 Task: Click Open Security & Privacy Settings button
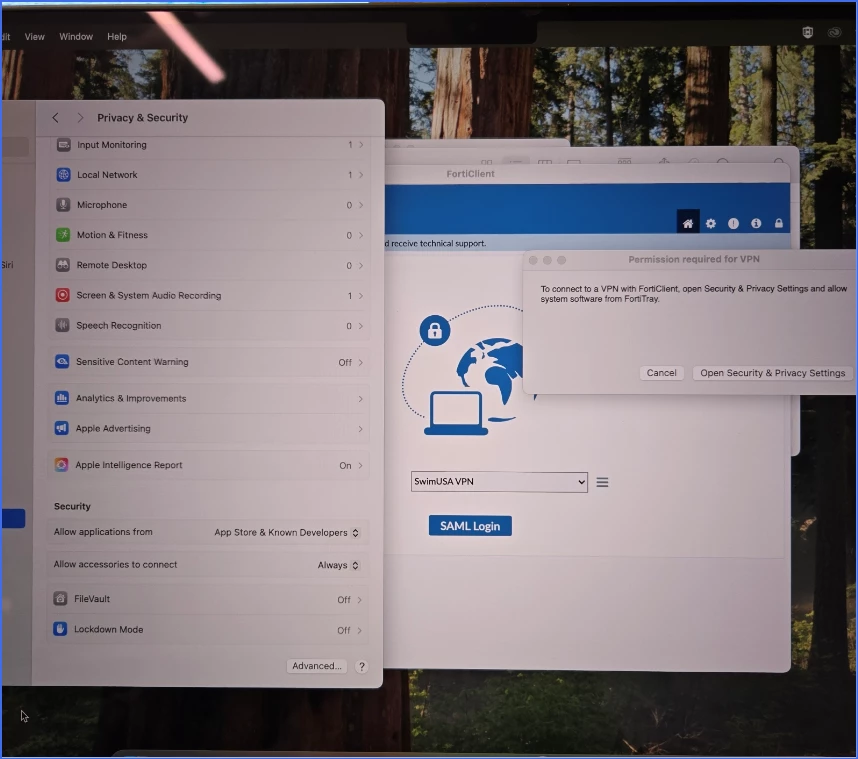773,373
